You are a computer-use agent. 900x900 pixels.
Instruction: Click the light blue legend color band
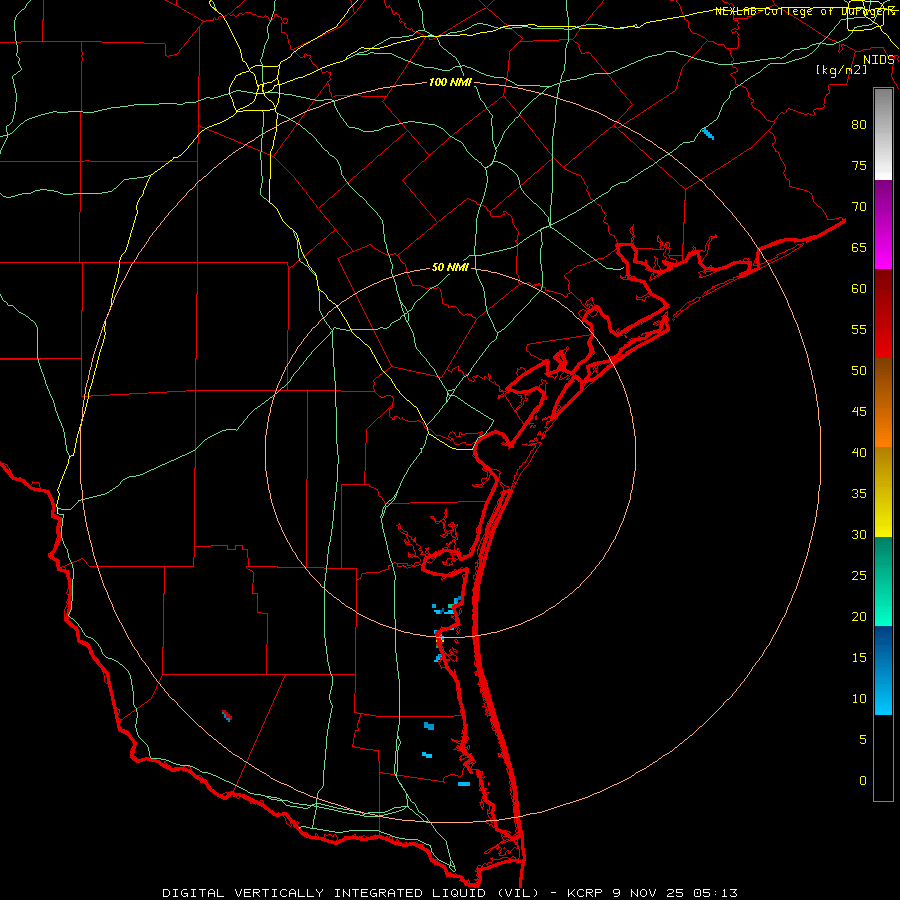(x=883, y=670)
